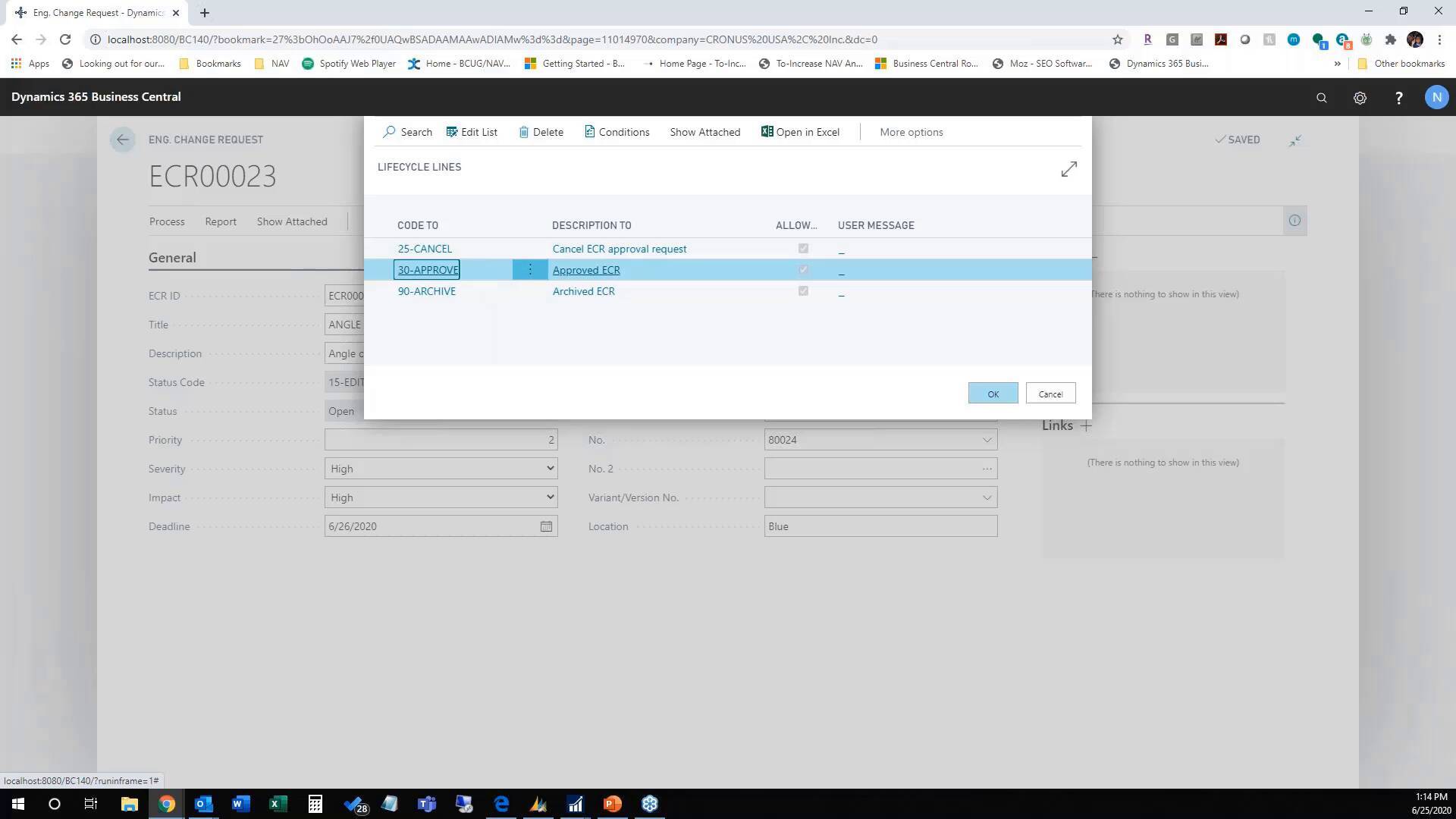Screen dimensions: 1456x819
Task: Open the Business Central tell me search
Action: point(1322,97)
